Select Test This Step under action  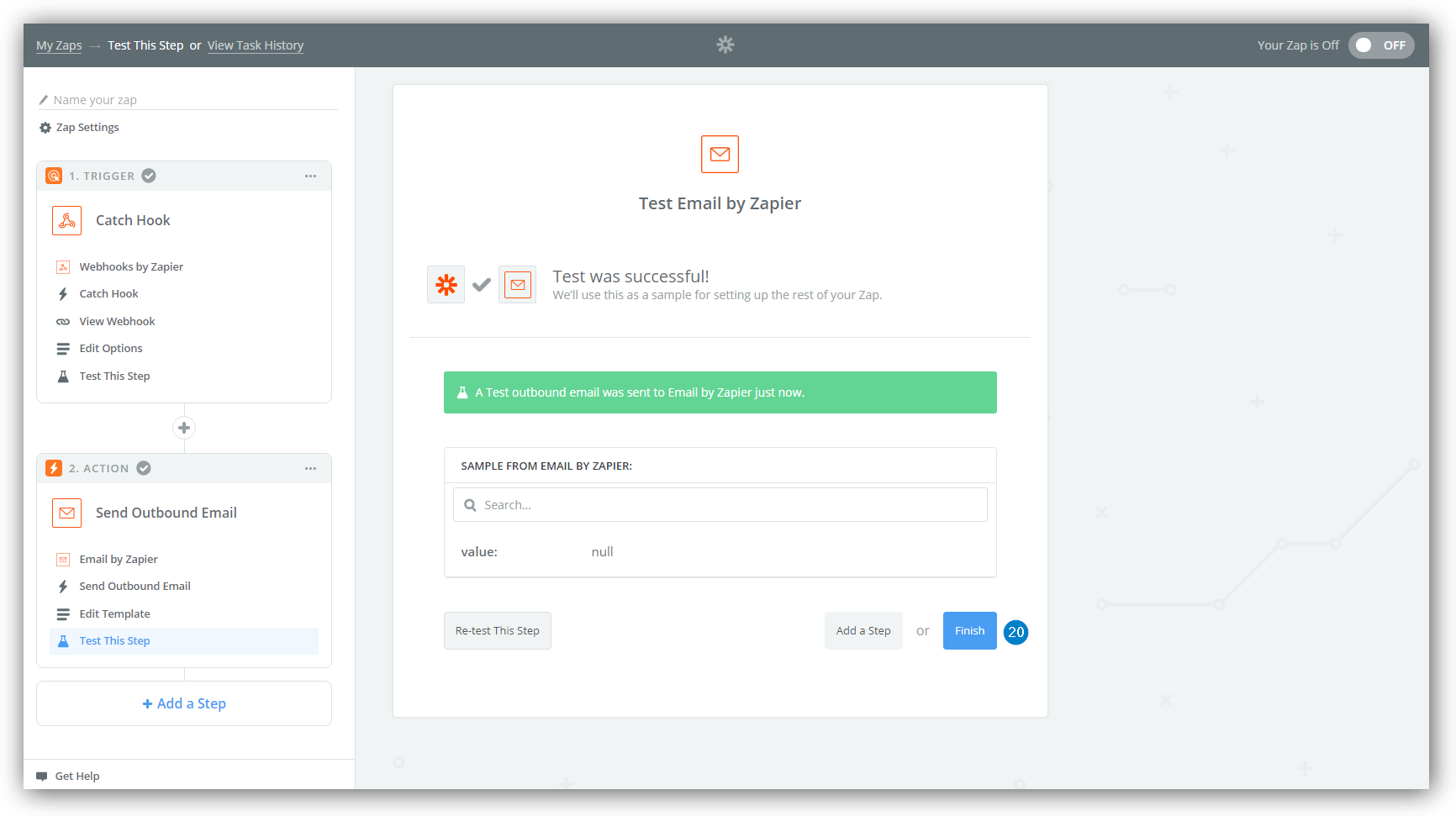(x=184, y=641)
